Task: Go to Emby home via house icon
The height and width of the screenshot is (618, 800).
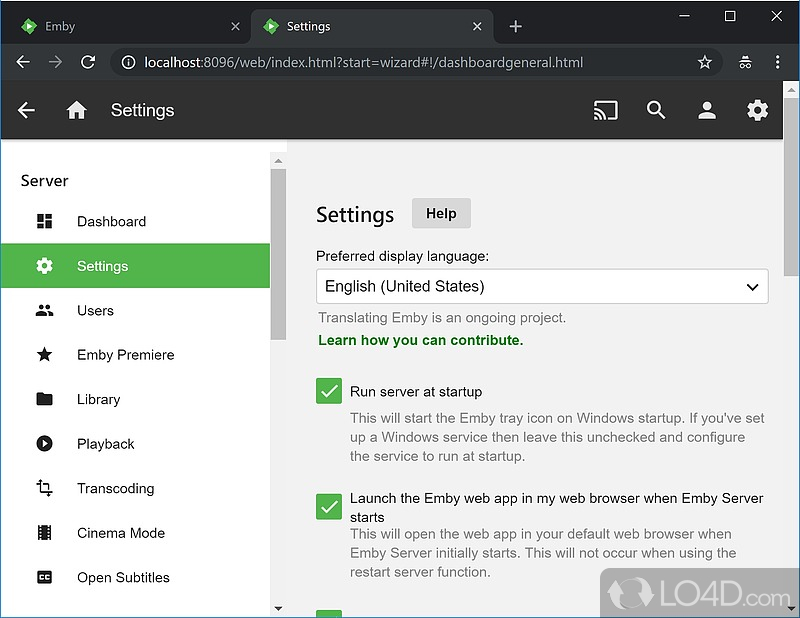Action: click(x=77, y=110)
